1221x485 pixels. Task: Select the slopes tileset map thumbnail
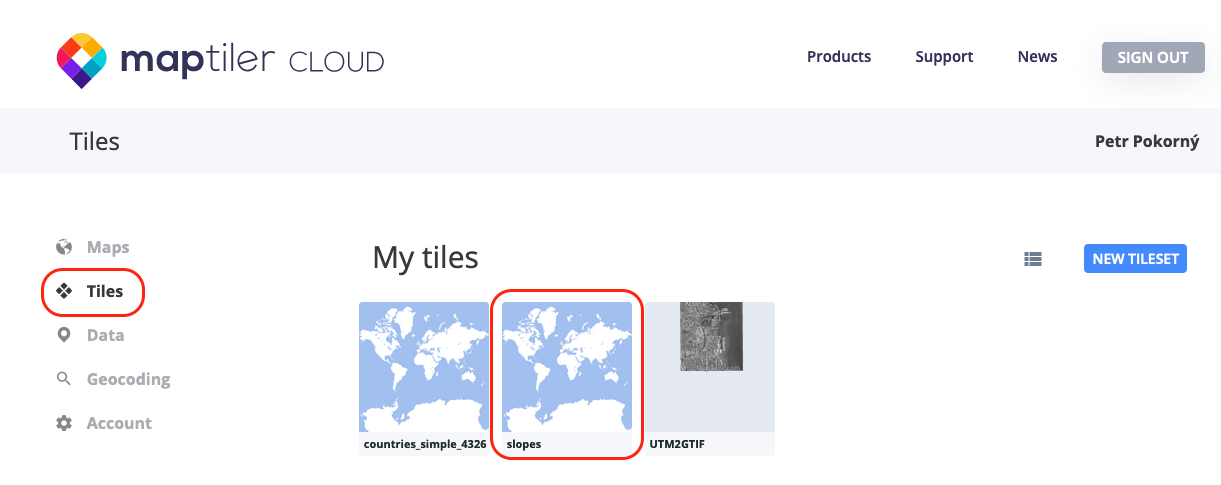567,367
